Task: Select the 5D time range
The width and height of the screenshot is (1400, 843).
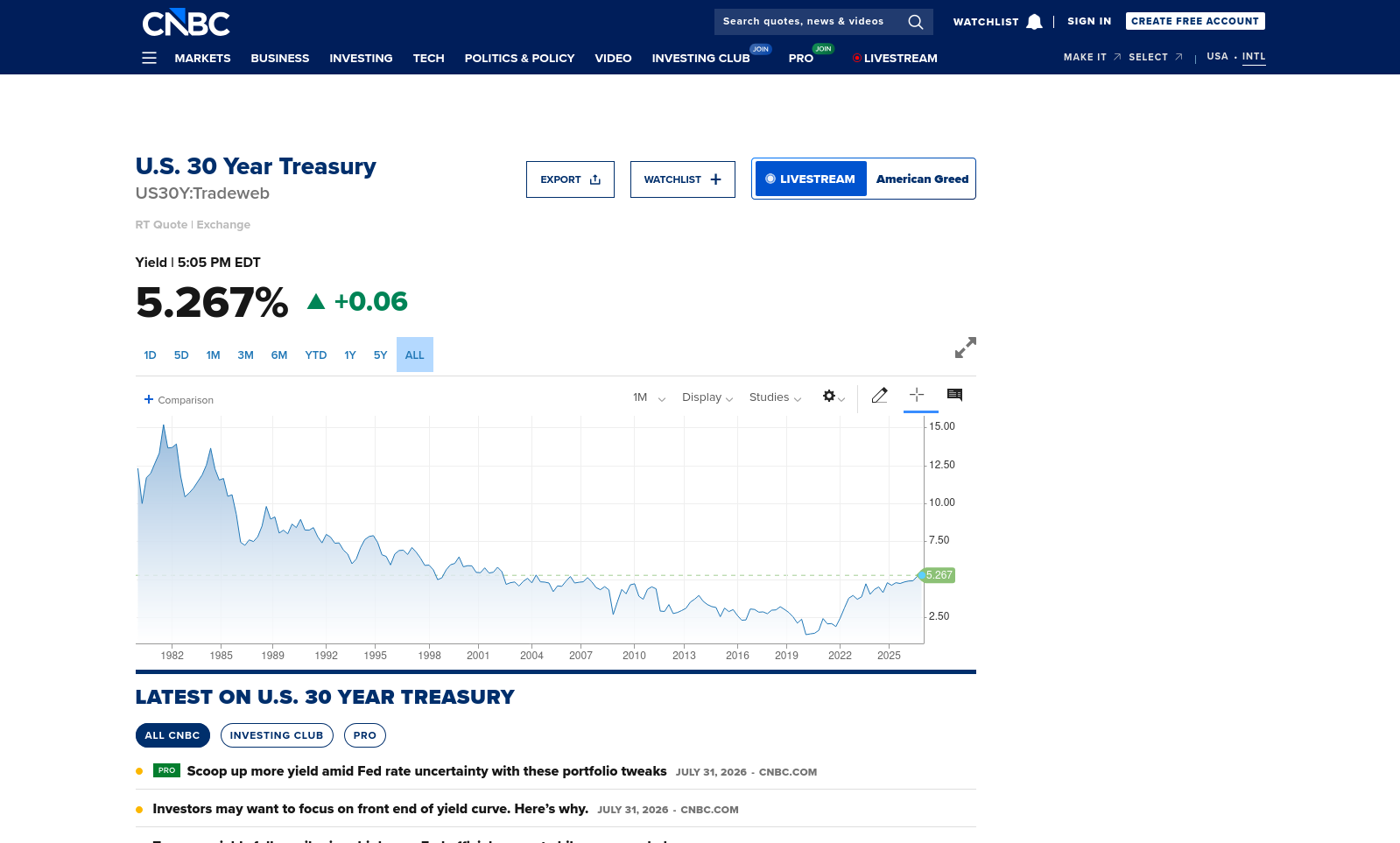Action: (181, 355)
